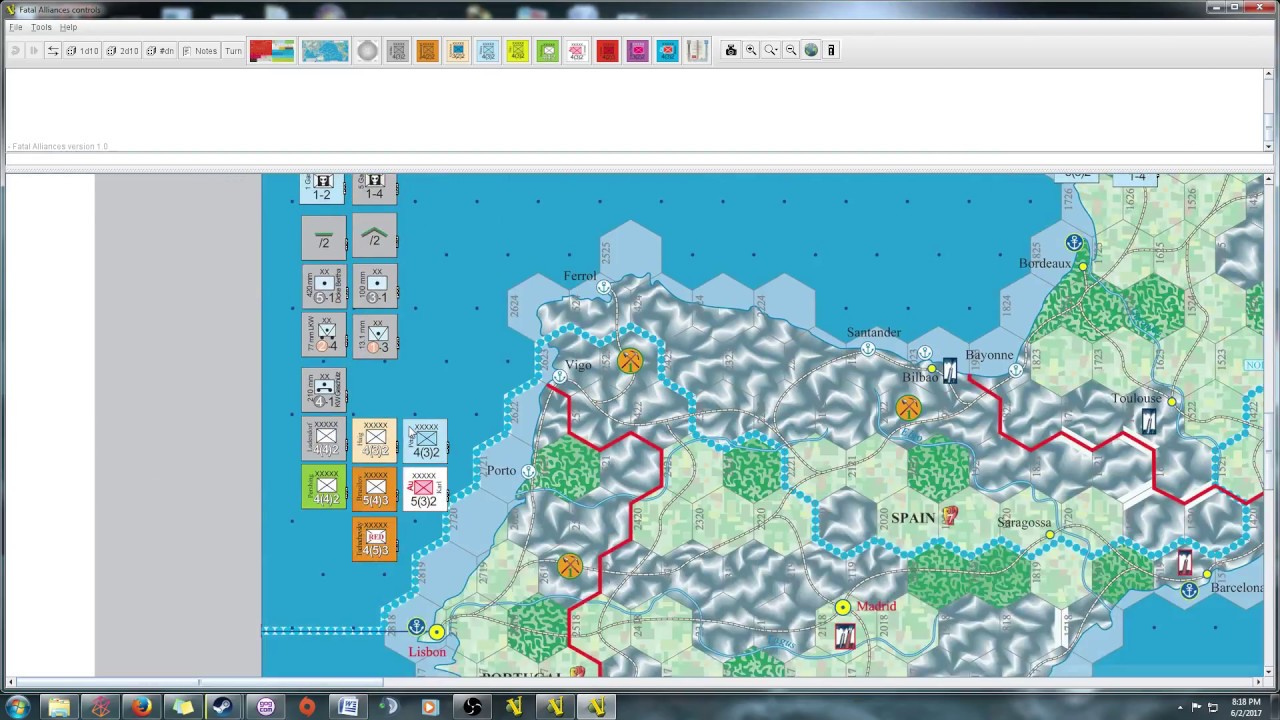Open the red counter palette icon
Image resolution: width=1280 pixels, height=720 pixels.
(607, 50)
